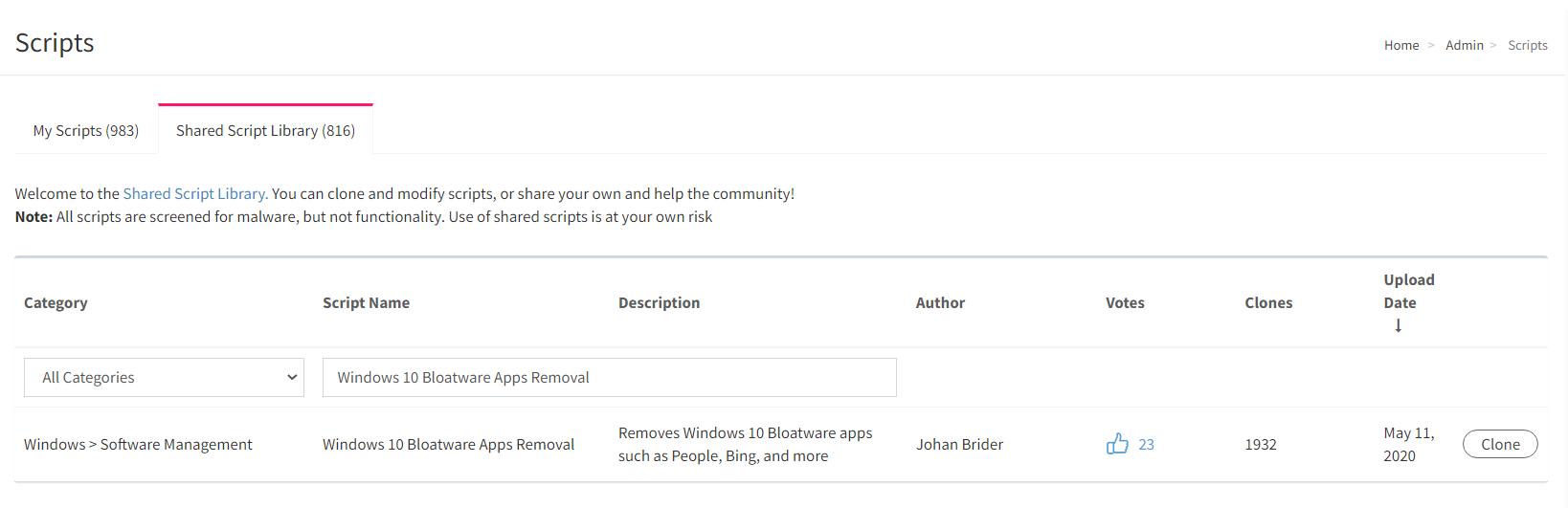Sort by Clones column header
This screenshot has height=508, width=1568.
[1268, 302]
